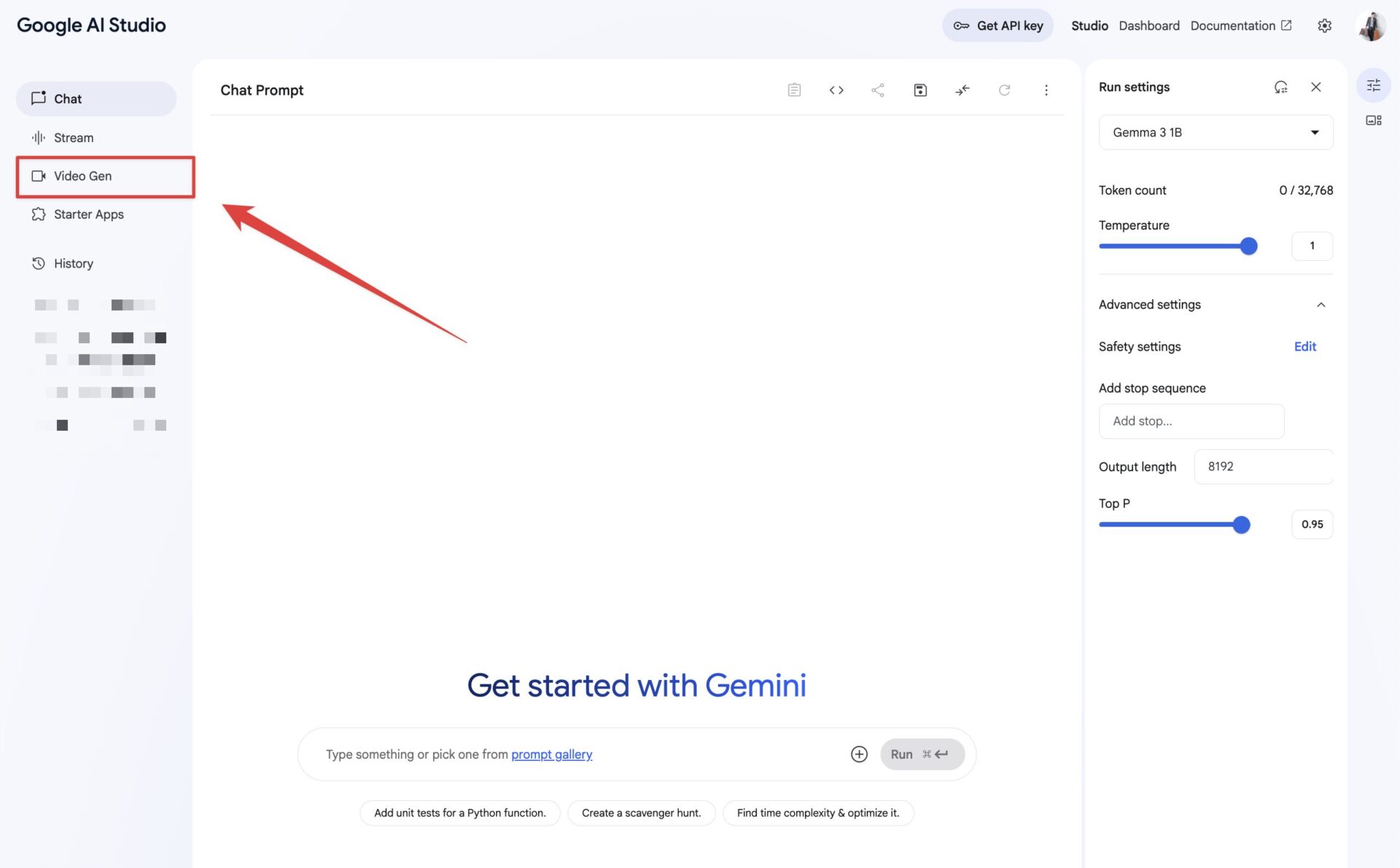Edit the Safety settings
This screenshot has width=1400, height=868.
point(1304,347)
